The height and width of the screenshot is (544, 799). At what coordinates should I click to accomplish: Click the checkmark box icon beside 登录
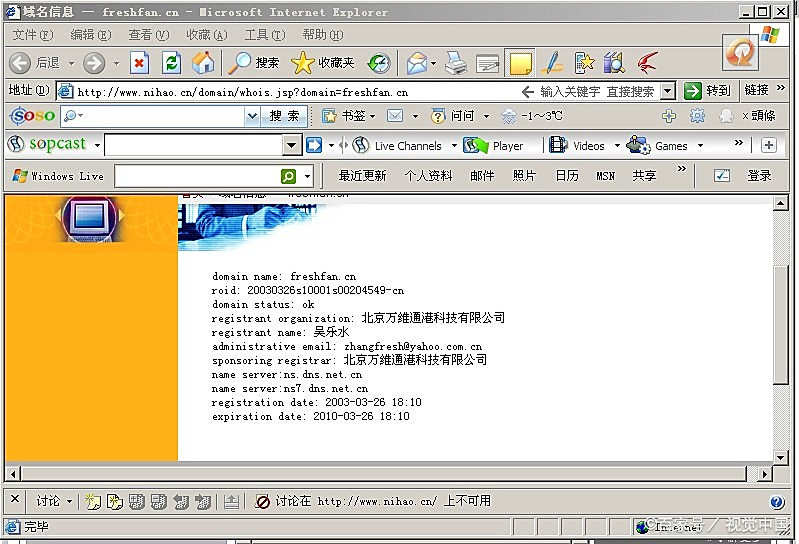point(721,176)
